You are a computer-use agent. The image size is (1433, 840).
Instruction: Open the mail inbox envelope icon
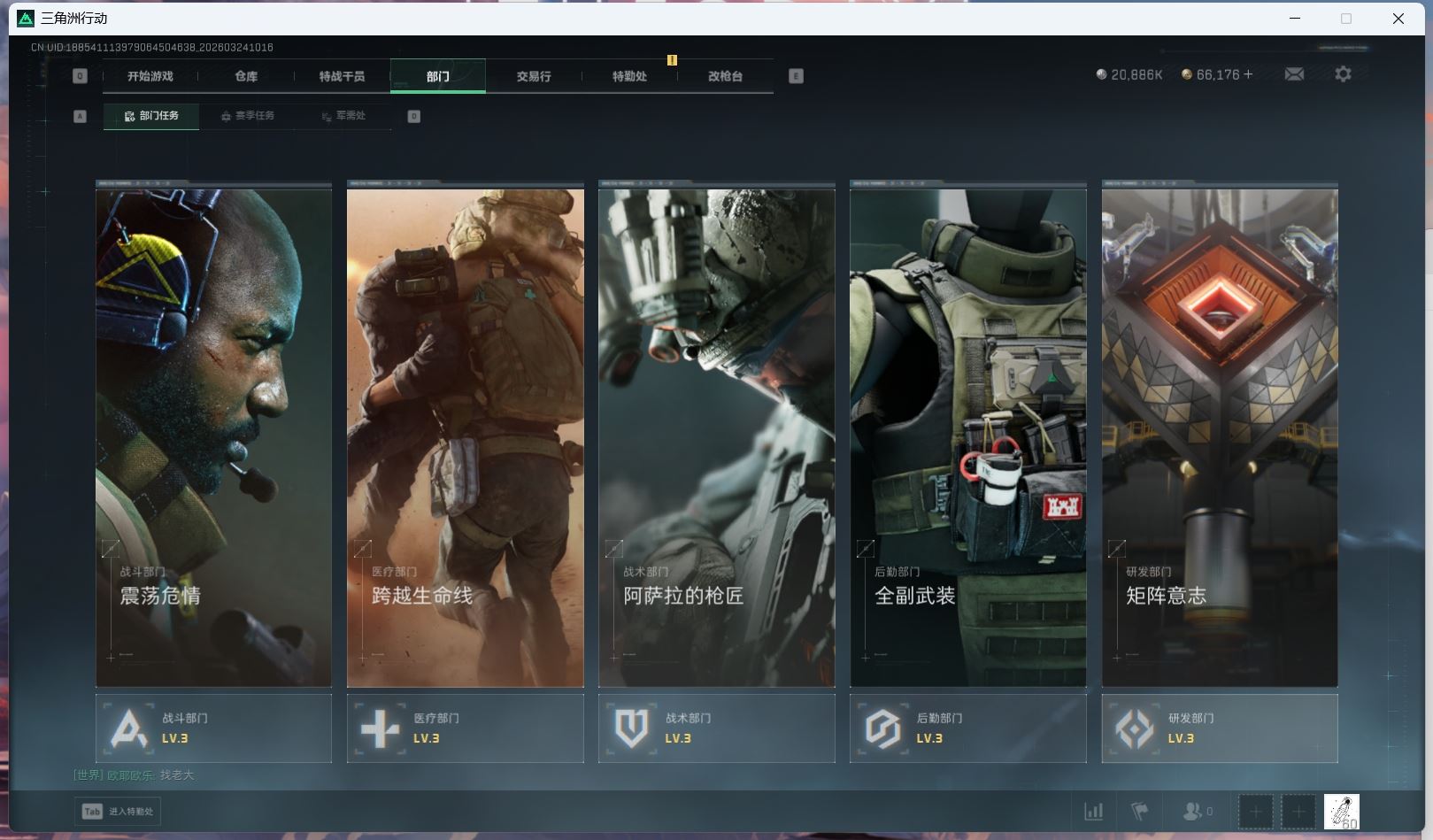point(1294,74)
